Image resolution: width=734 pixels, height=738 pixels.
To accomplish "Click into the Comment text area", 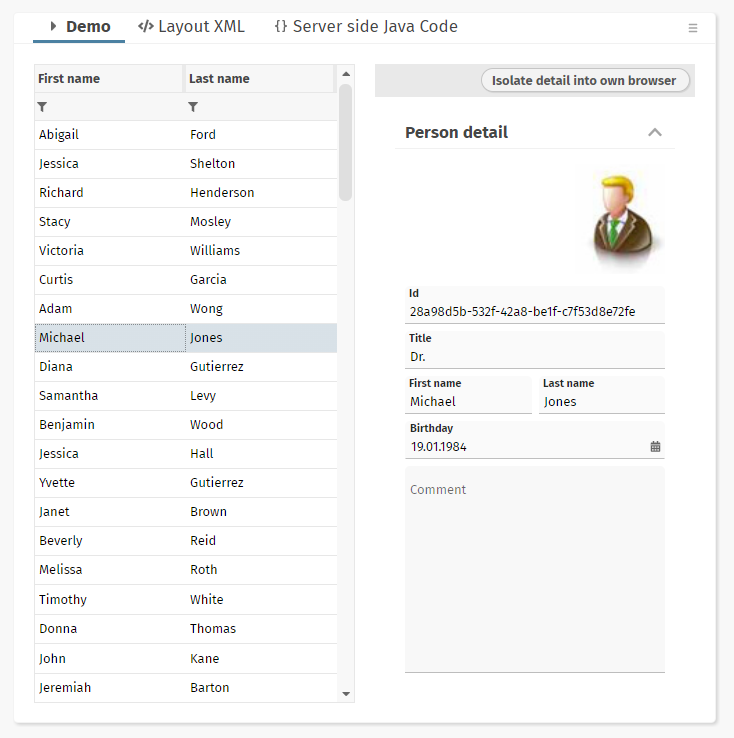I will (x=534, y=570).
